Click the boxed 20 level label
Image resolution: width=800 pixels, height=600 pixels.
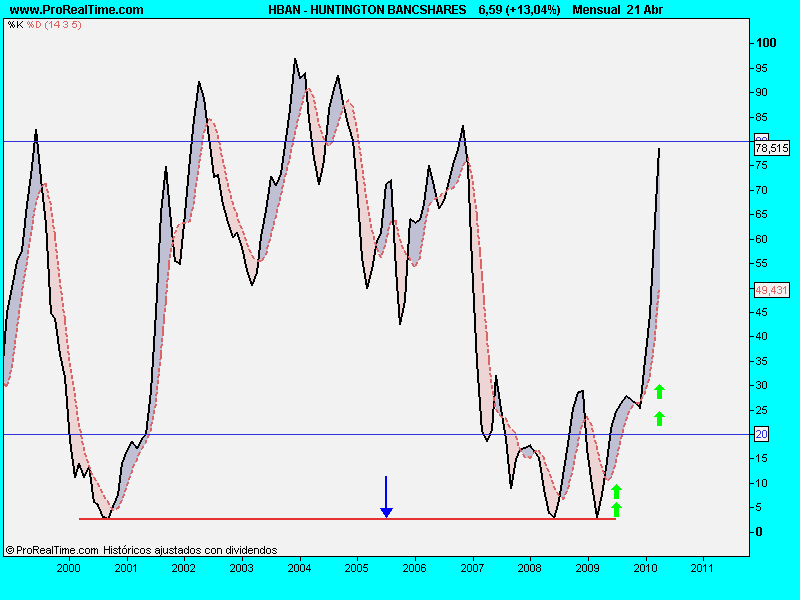pos(761,434)
